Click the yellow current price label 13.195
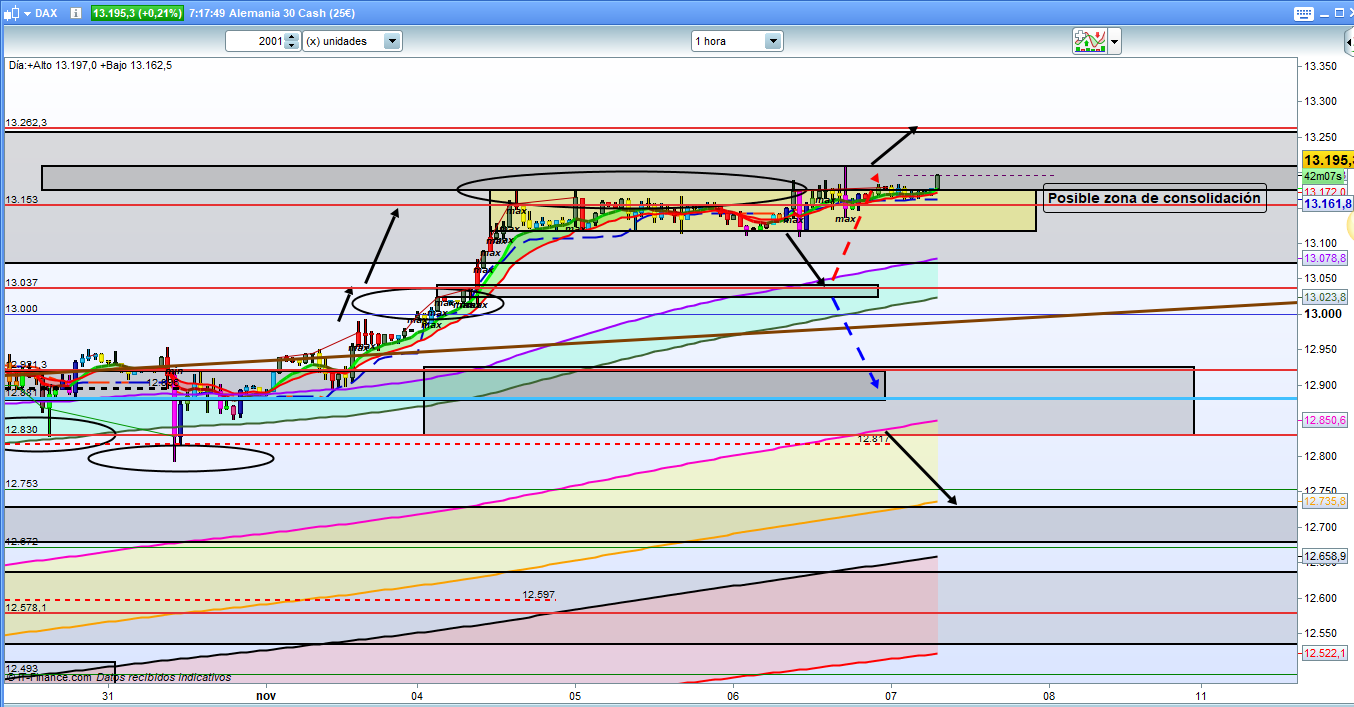This screenshot has height=707, width=1354. tap(1328, 160)
